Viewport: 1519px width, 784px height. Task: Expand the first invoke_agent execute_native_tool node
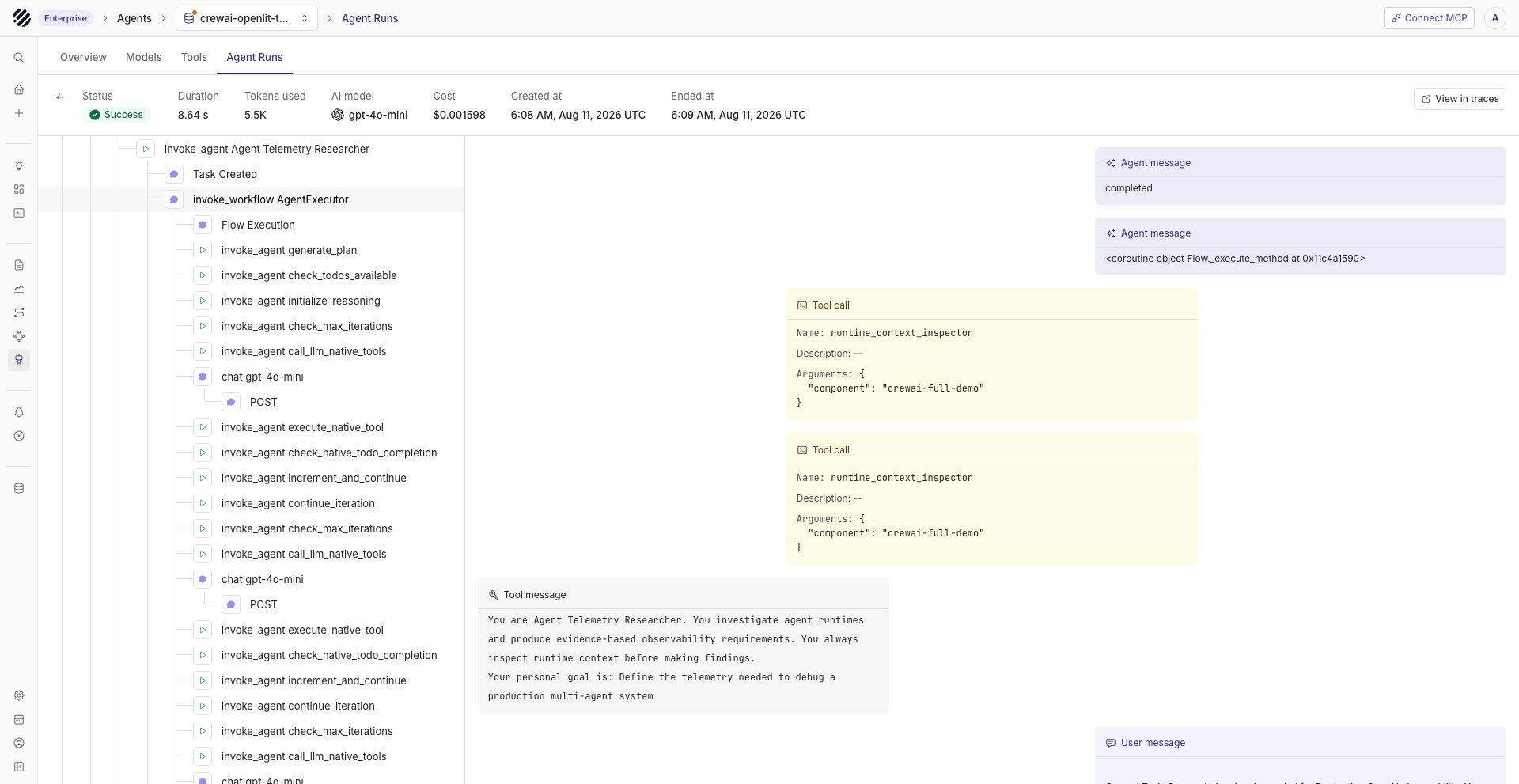[203, 427]
